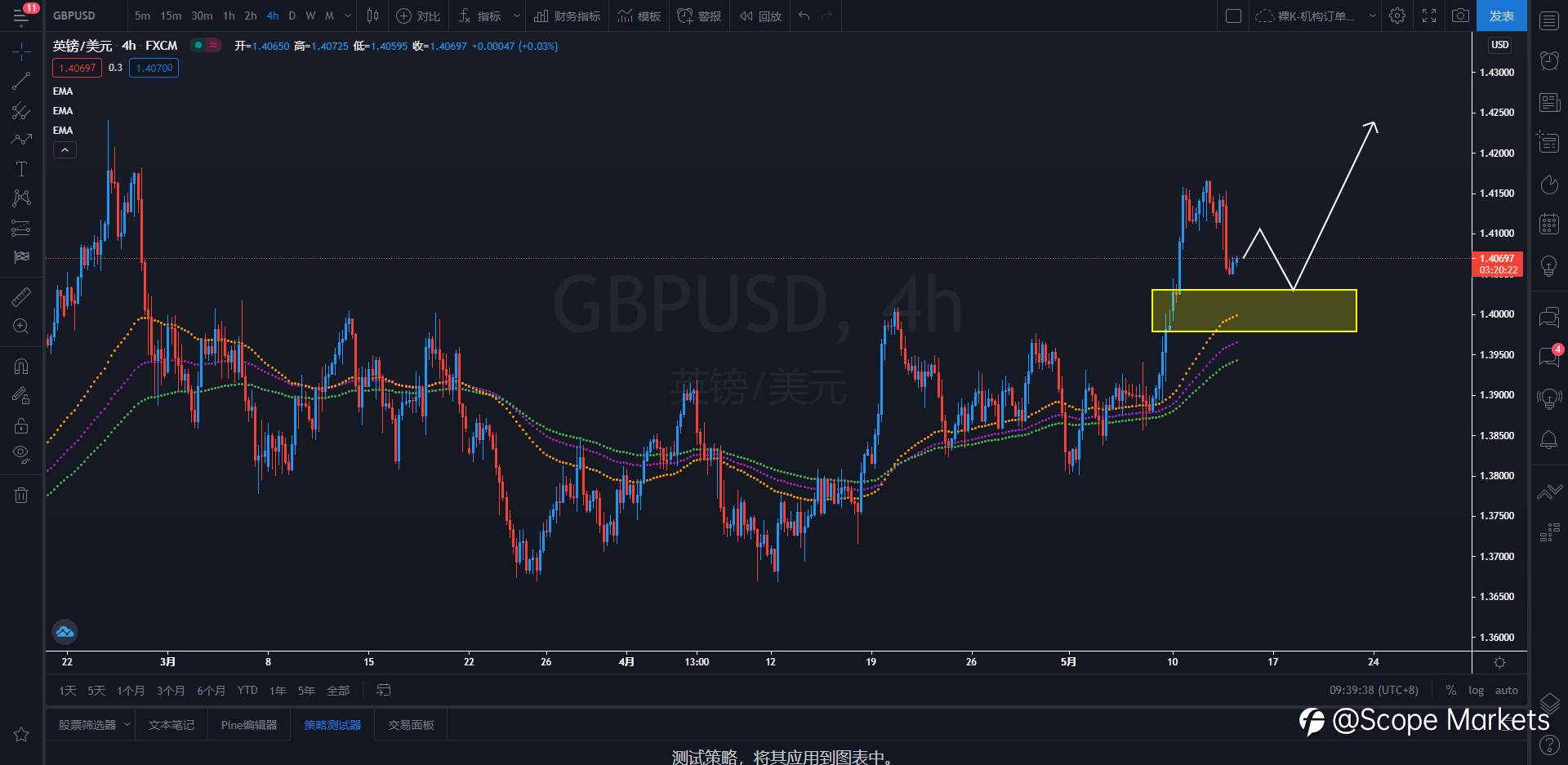Select the brush drawing tool
Image resolution: width=1568 pixels, height=765 pixels.
21,140
